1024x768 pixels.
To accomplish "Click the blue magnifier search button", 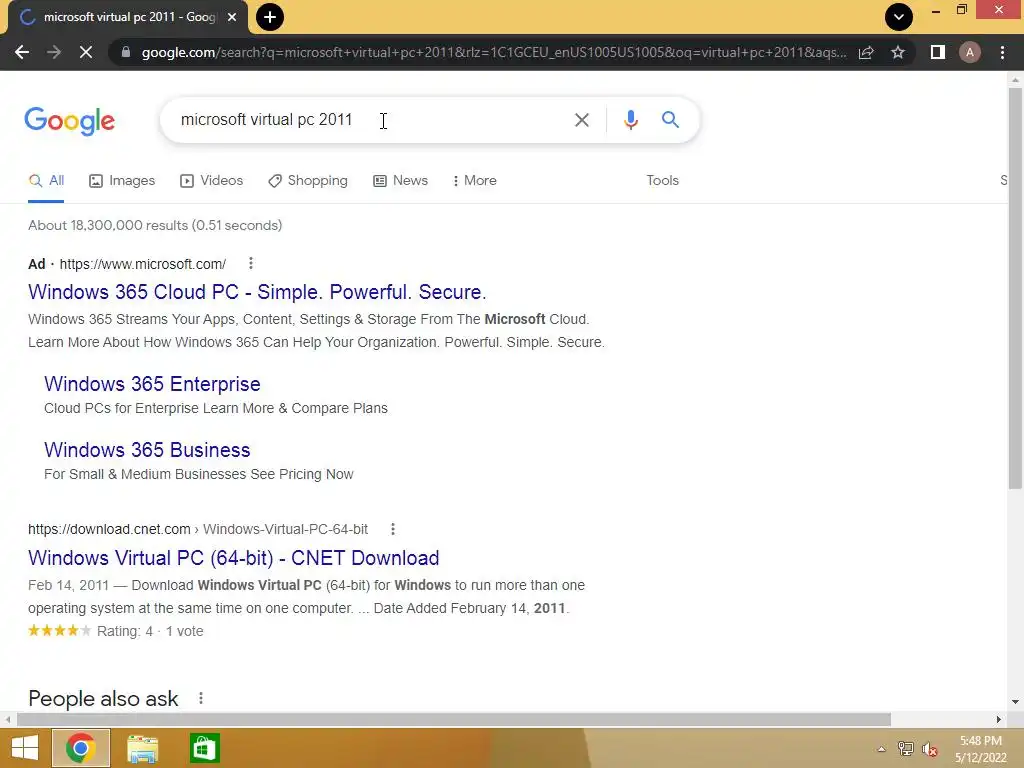I will pyautogui.click(x=670, y=120).
